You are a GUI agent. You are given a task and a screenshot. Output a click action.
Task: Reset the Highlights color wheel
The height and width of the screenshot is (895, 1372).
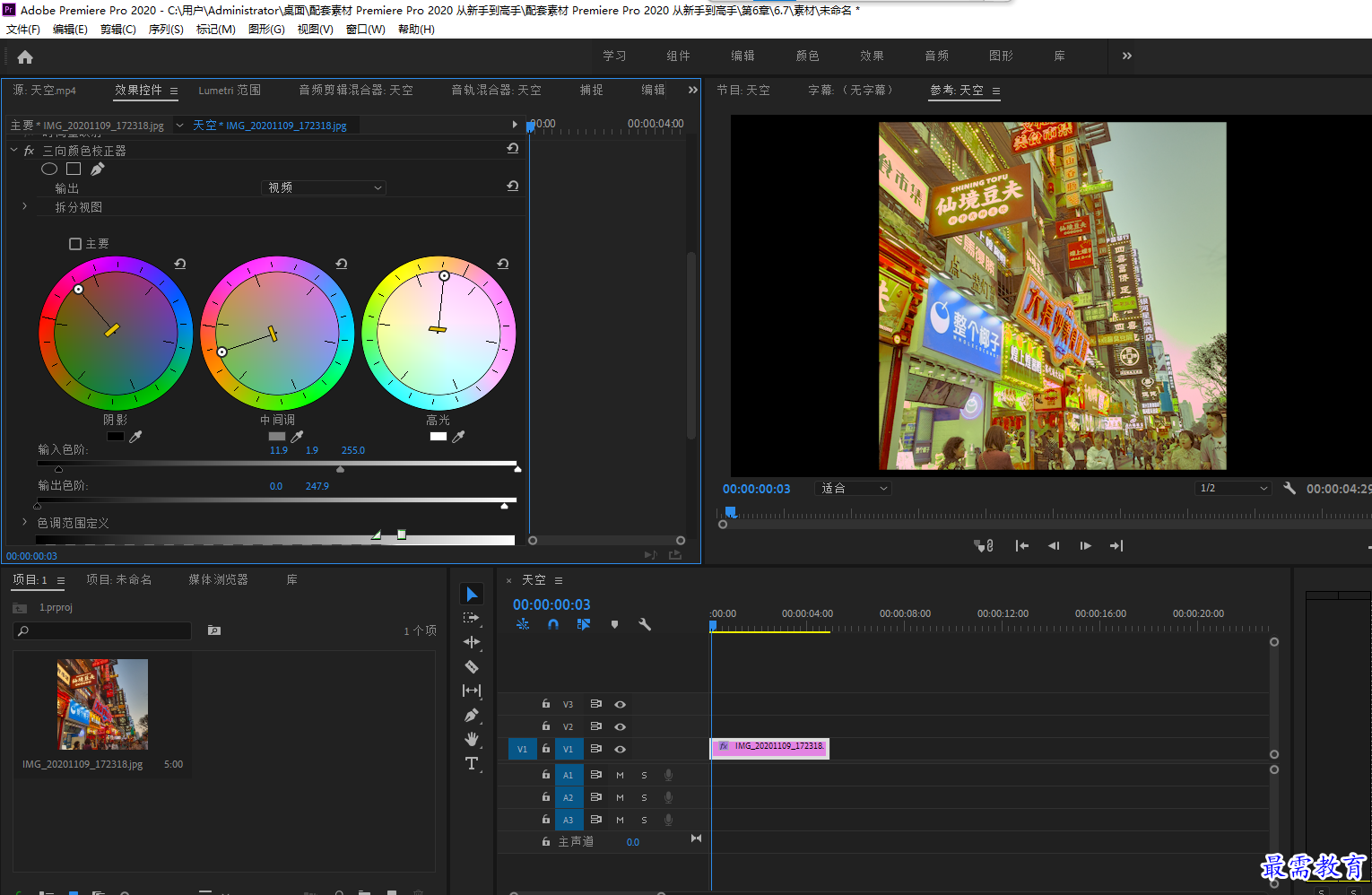(x=502, y=264)
